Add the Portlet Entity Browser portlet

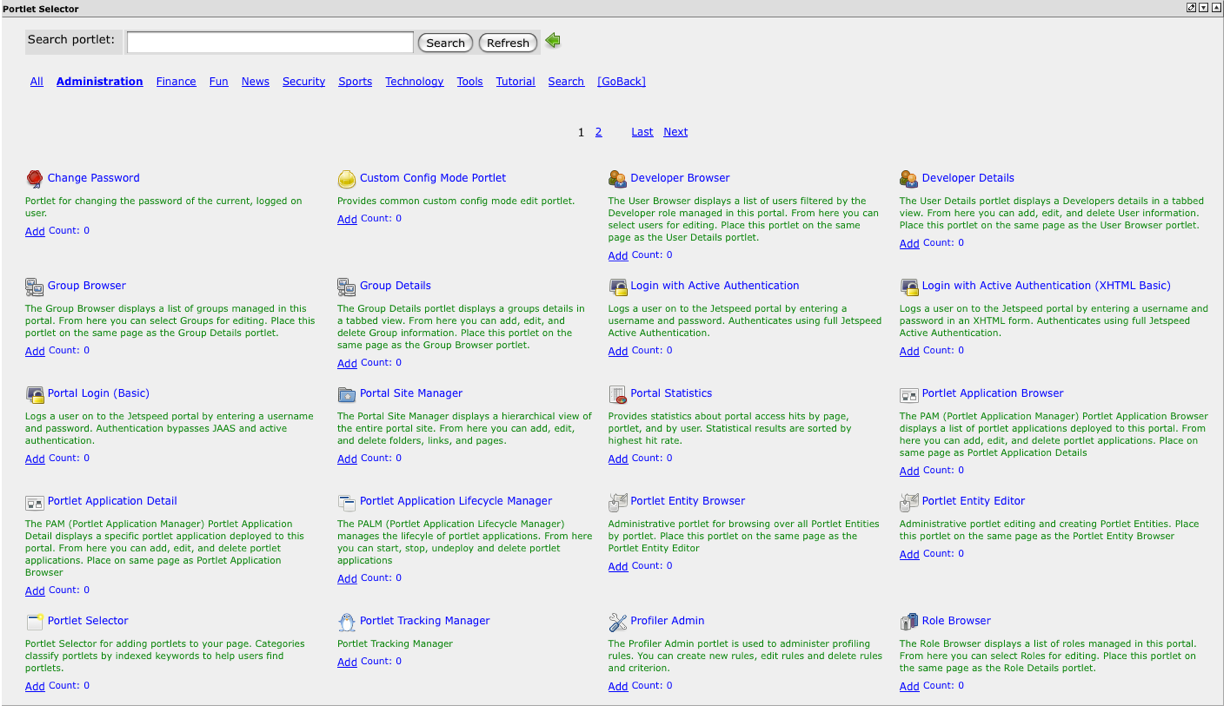point(618,567)
